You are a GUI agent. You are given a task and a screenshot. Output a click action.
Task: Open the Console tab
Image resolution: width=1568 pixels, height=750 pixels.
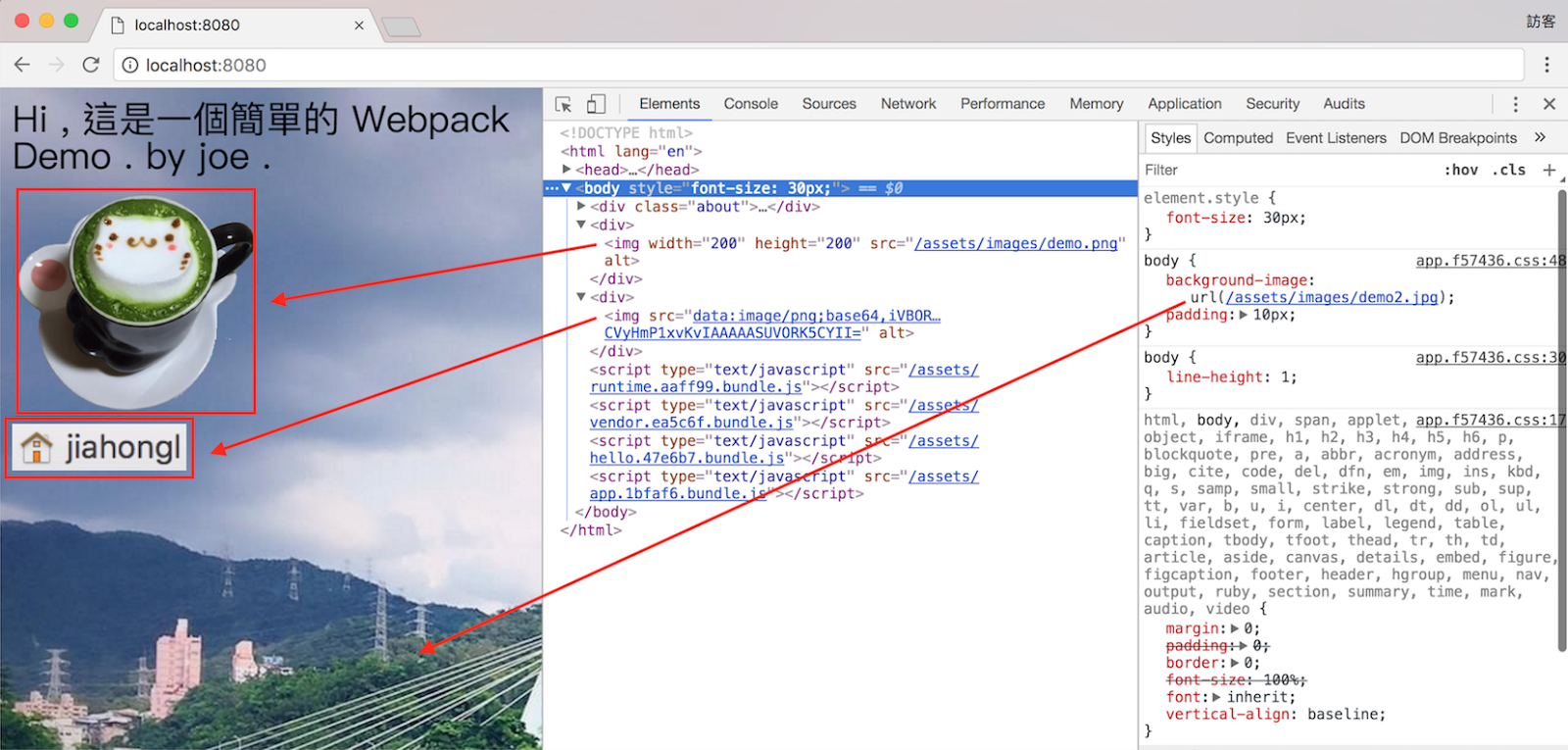751,104
